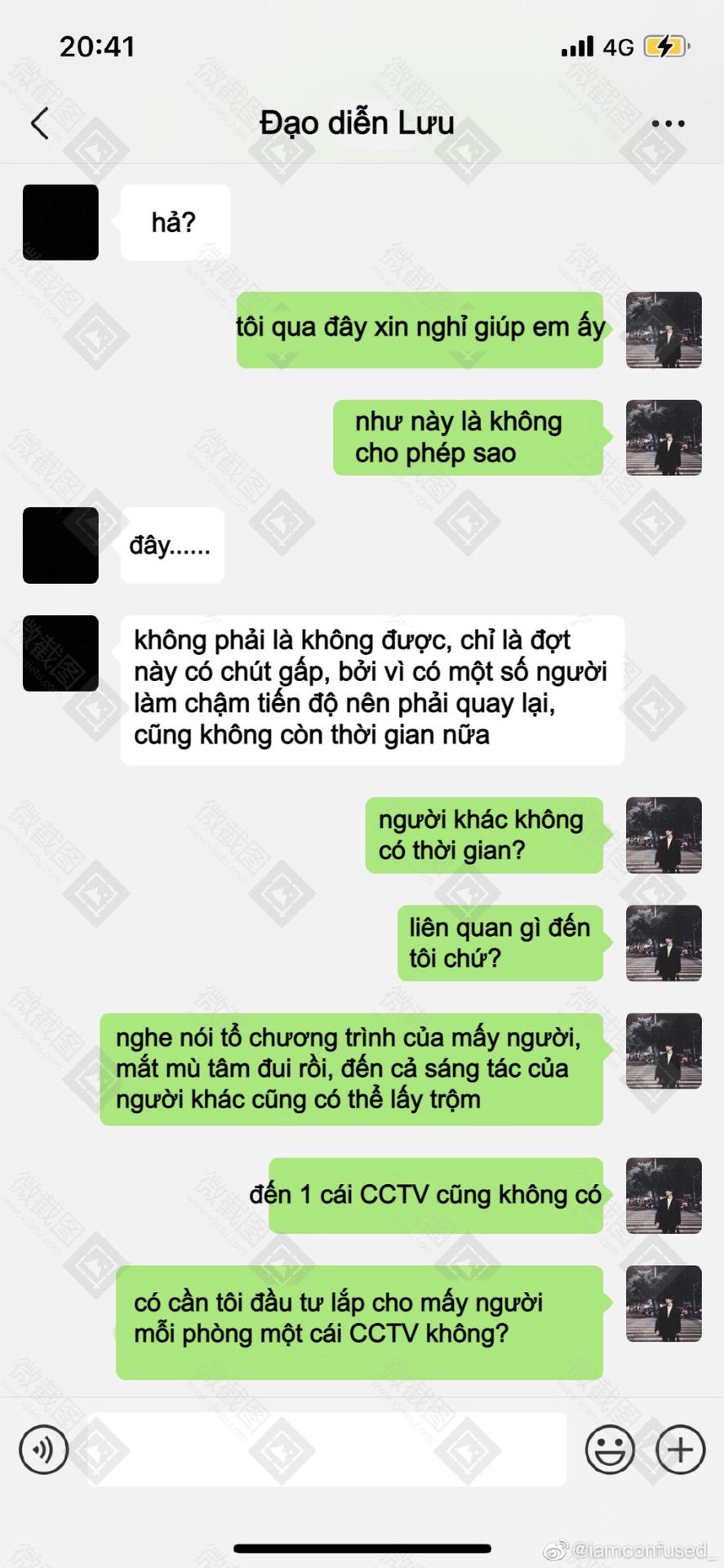
Task: Open the three-dot chat options menu
Action: click(x=668, y=123)
